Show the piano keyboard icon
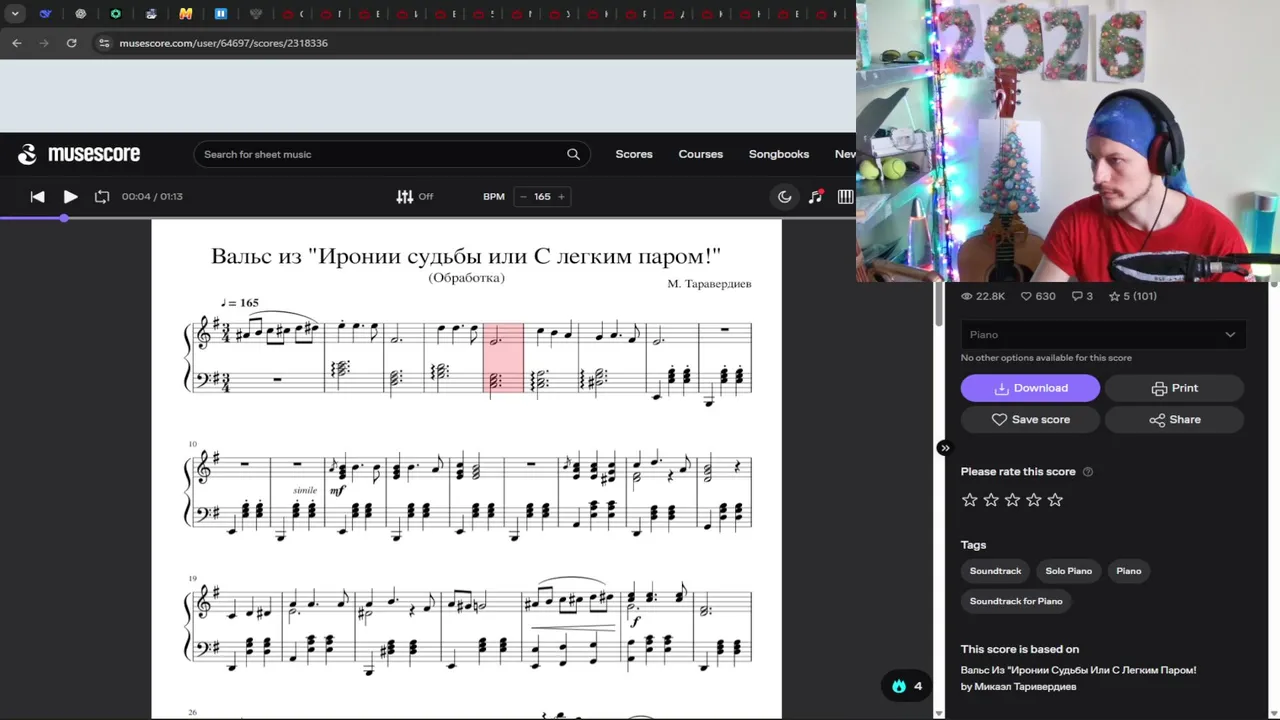Viewport: 1280px width, 720px height. 846,197
